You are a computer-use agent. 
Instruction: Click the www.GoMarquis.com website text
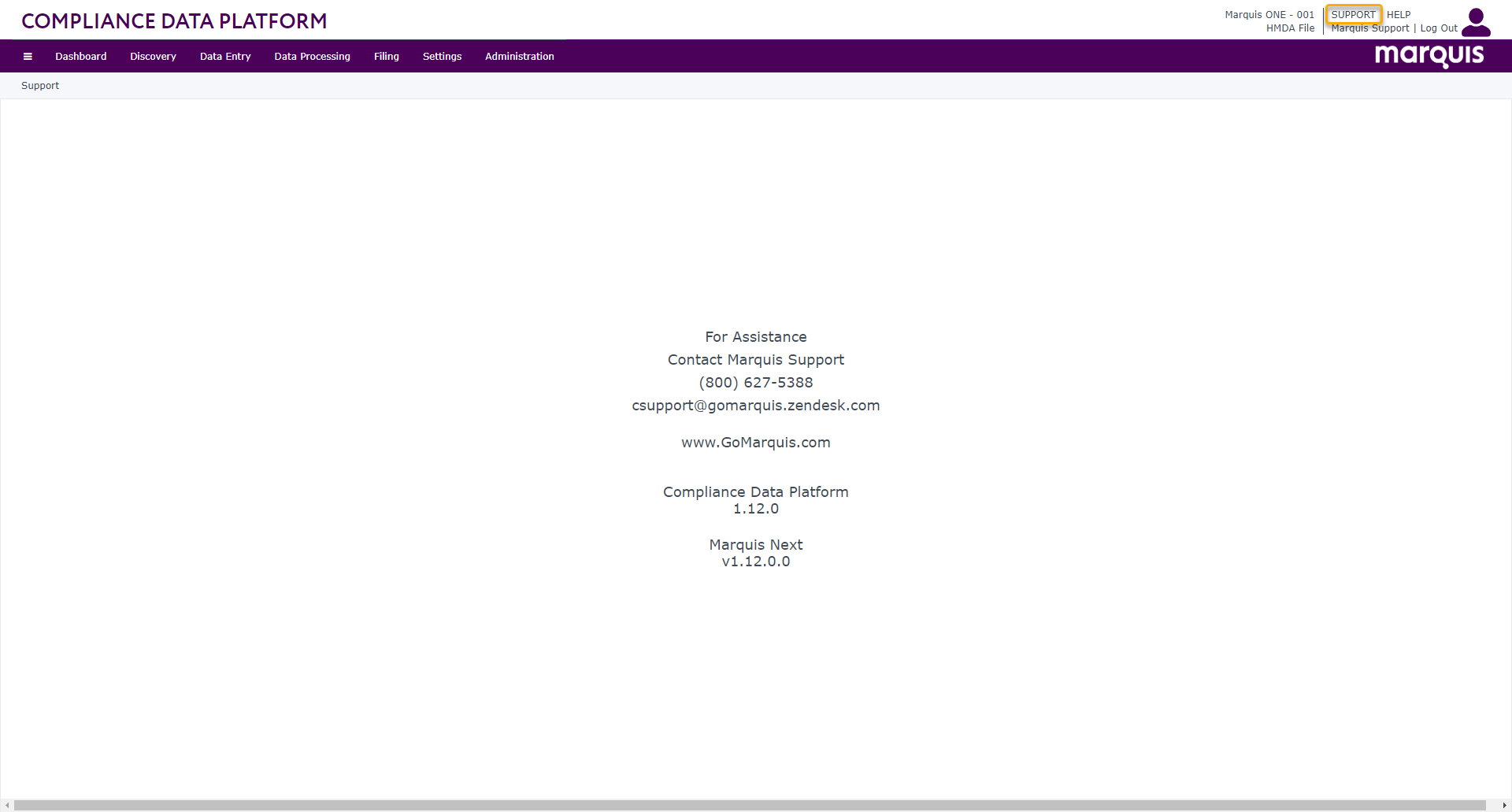coord(756,443)
